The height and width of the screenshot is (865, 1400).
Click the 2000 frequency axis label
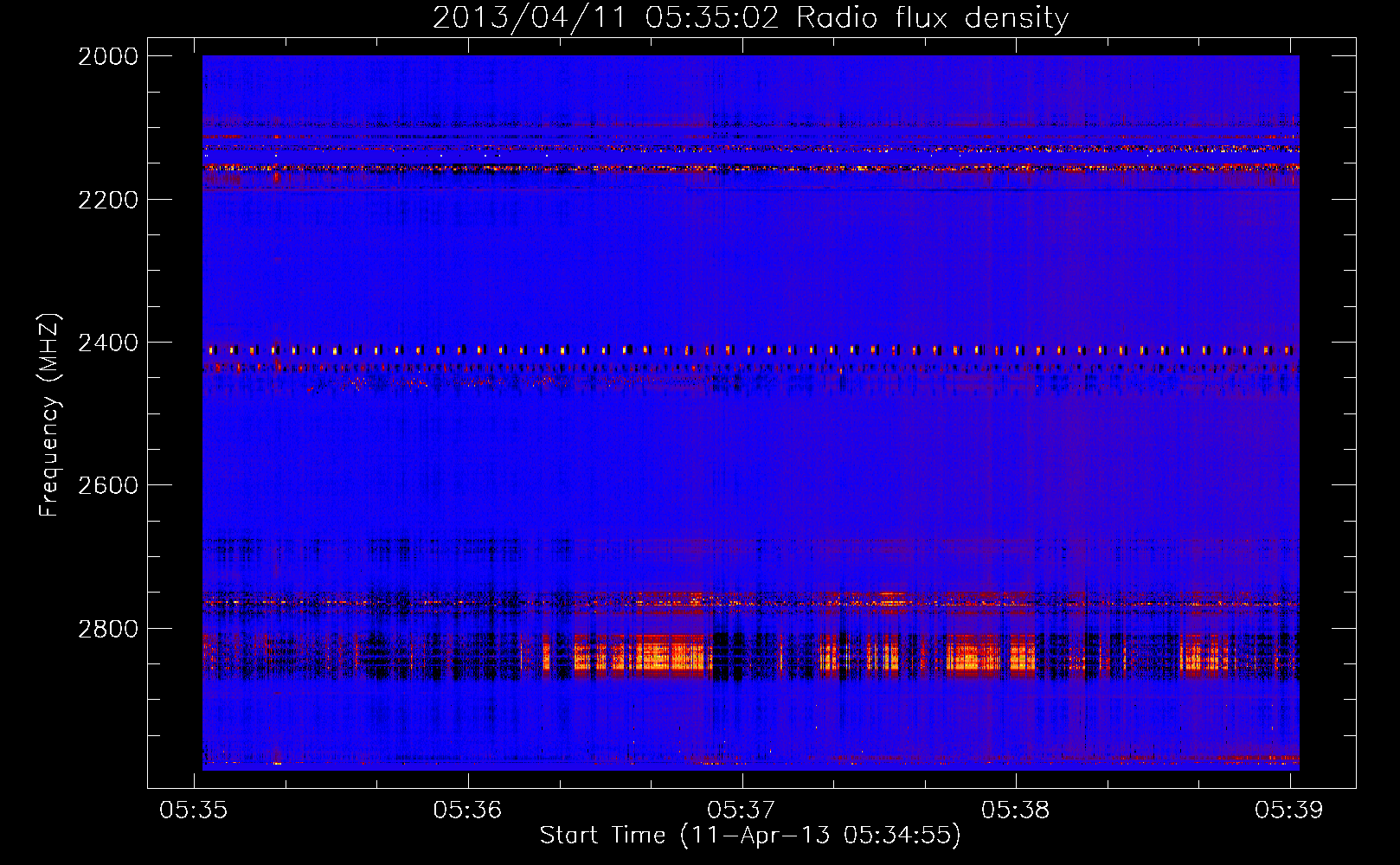coord(108,56)
